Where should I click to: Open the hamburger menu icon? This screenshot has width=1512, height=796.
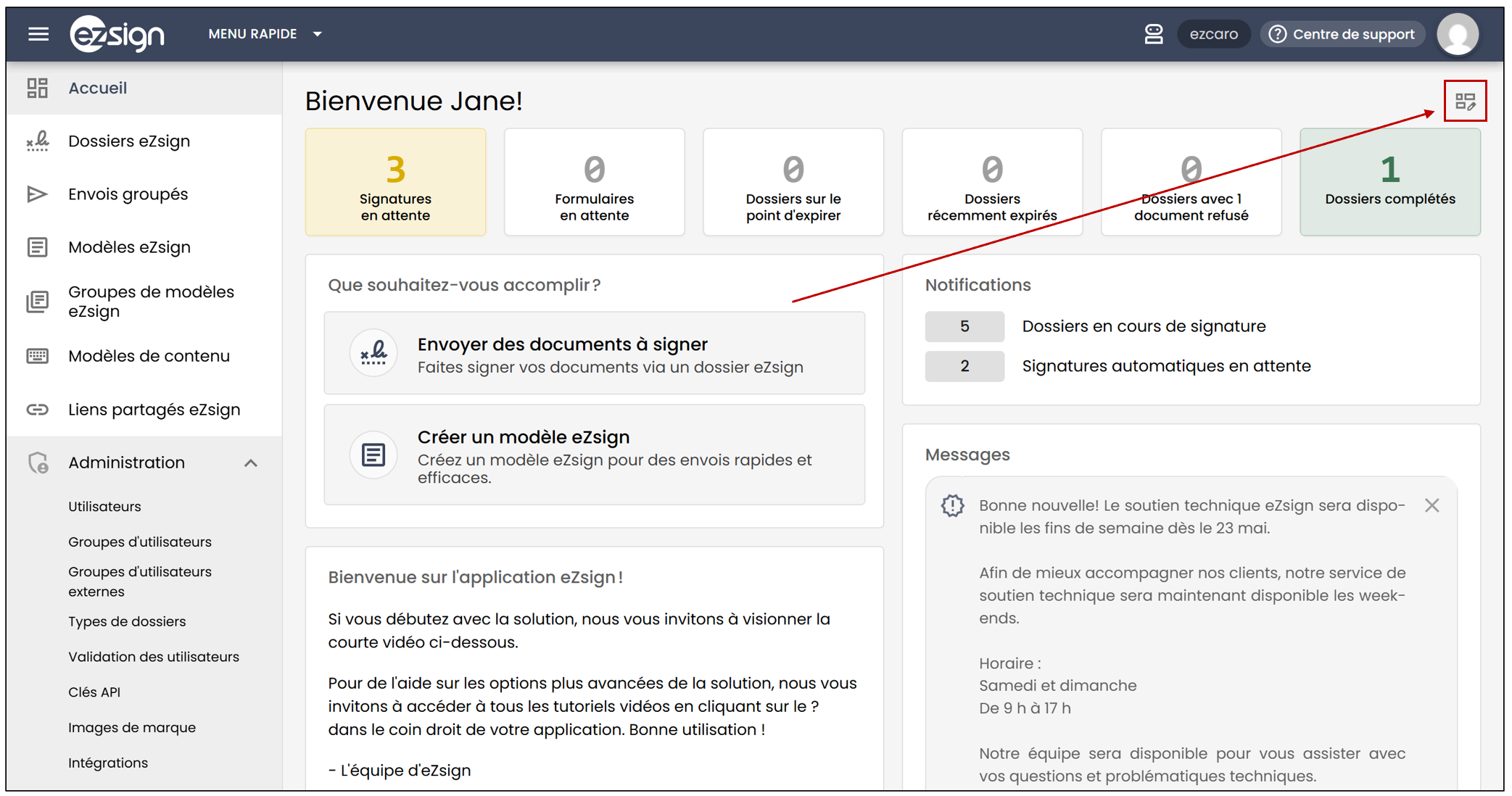point(38,34)
